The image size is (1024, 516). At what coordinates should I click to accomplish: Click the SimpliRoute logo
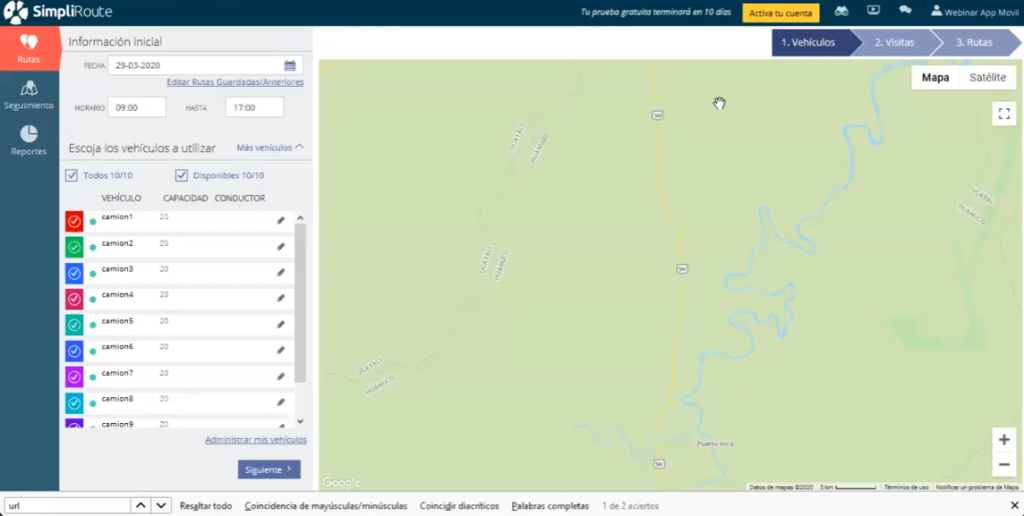57,12
